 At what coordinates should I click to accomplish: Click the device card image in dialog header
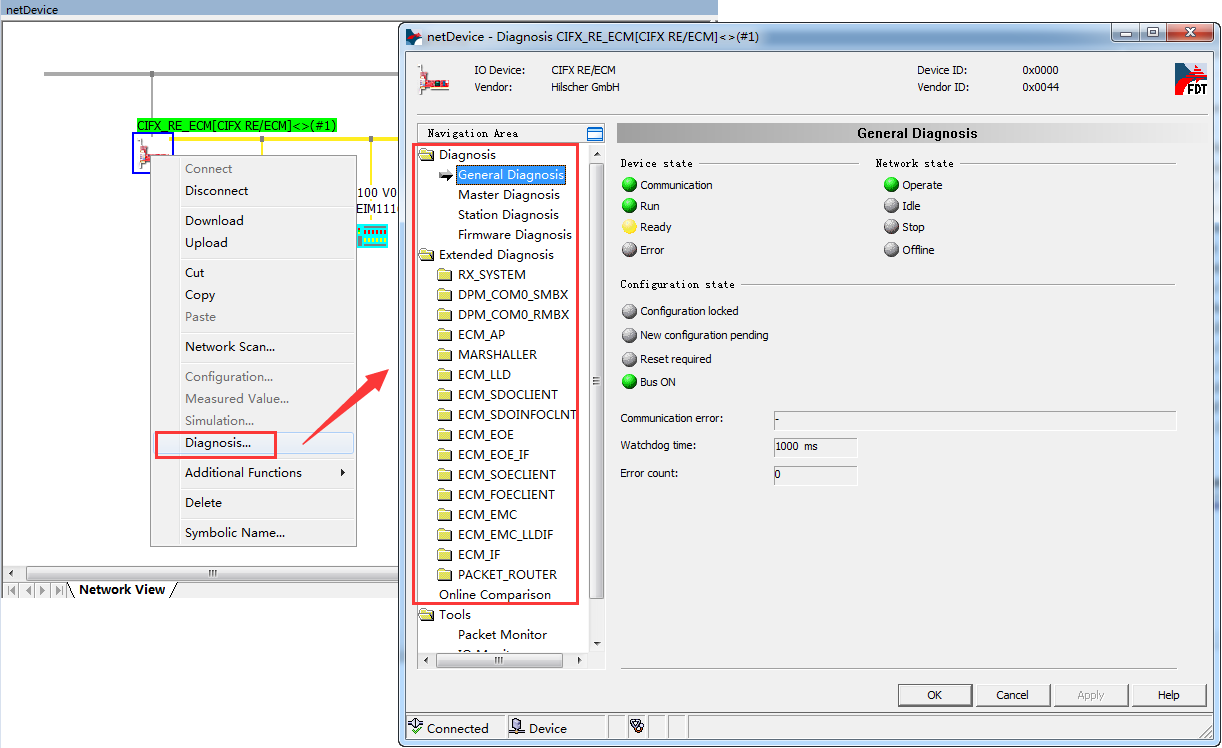click(x=434, y=80)
